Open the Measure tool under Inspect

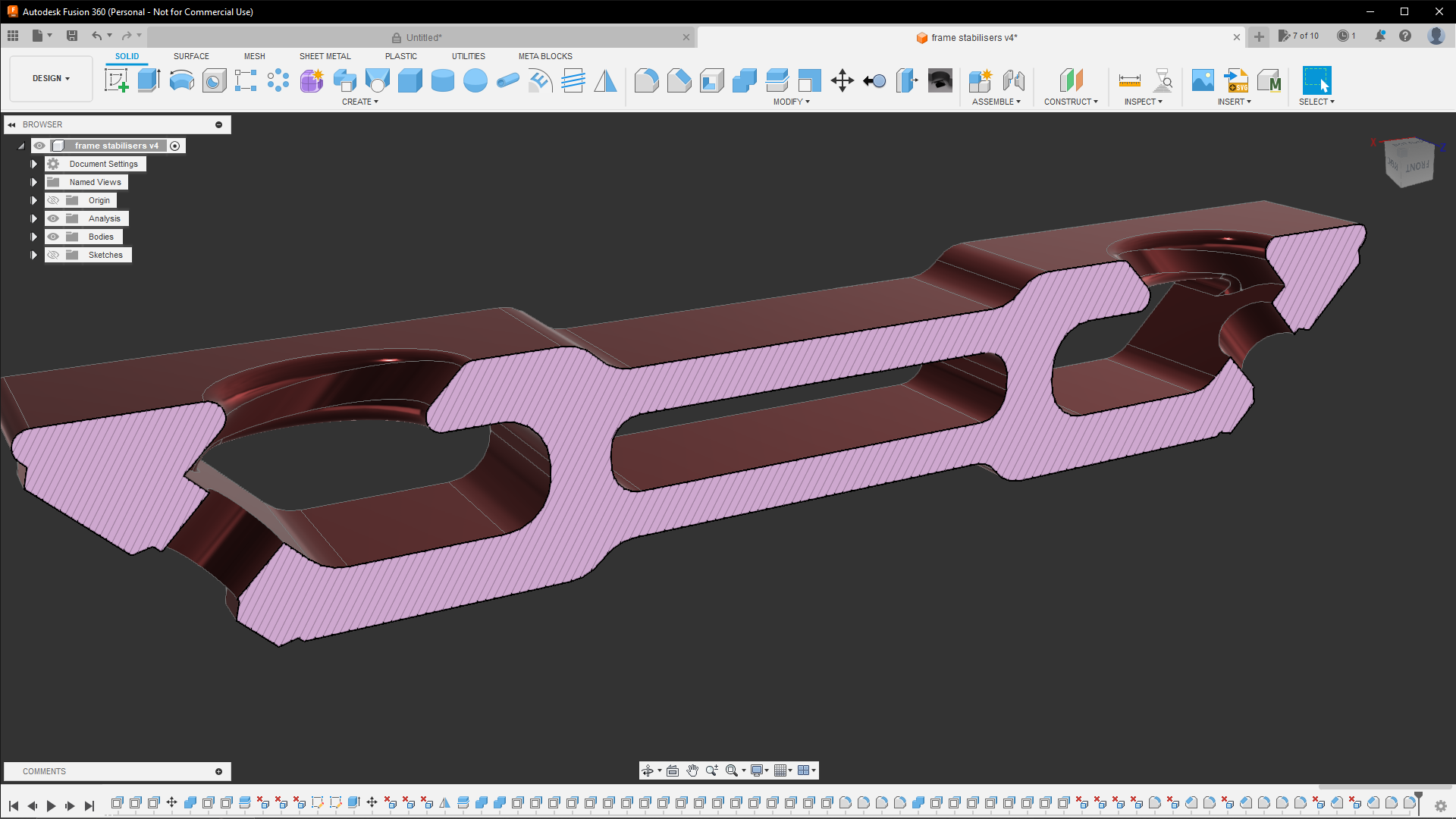[1129, 80]
